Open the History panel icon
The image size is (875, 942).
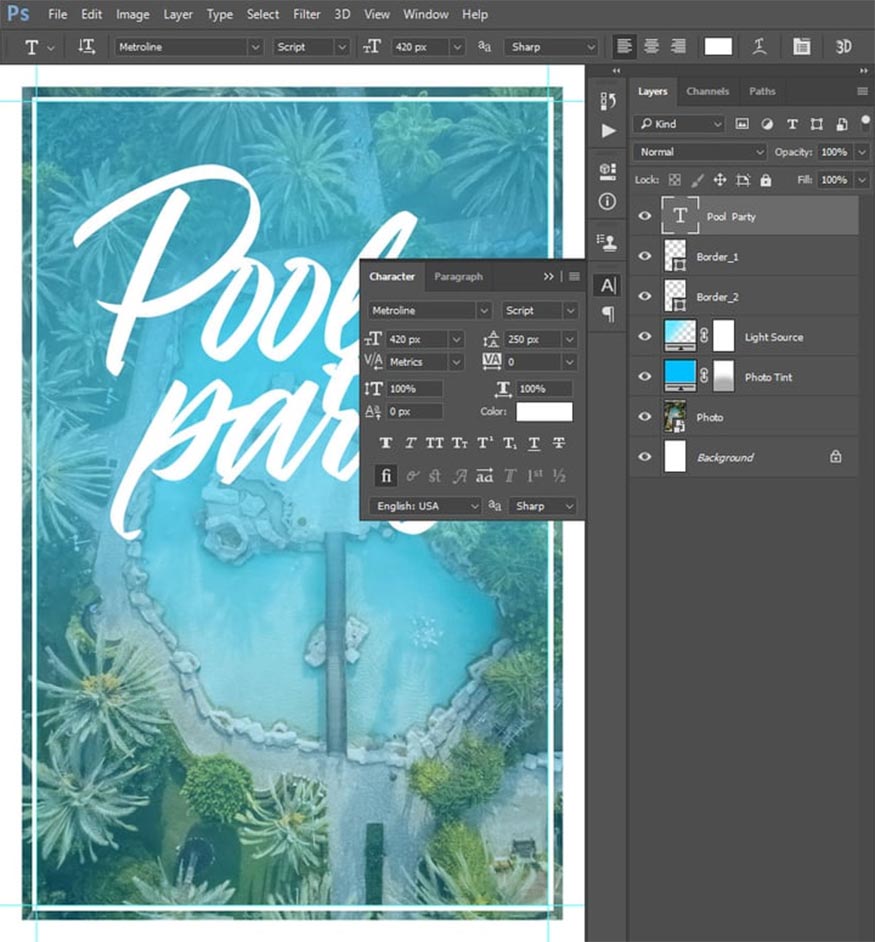click(608, 101)
